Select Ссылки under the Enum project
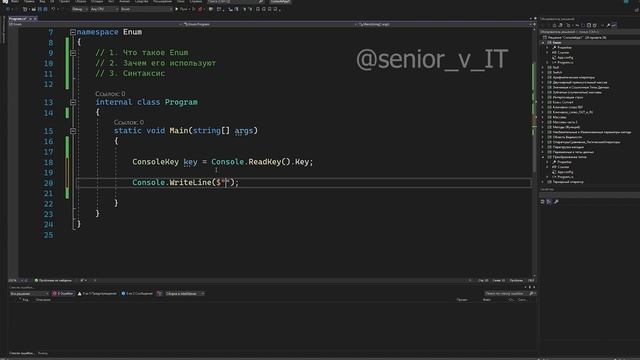 (563, 53)
